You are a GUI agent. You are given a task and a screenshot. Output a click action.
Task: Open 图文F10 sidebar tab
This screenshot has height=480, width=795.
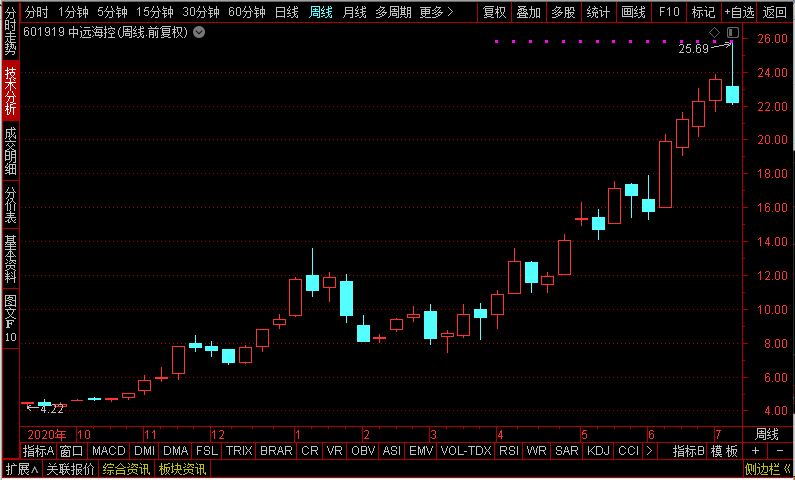tap(11, 319)
